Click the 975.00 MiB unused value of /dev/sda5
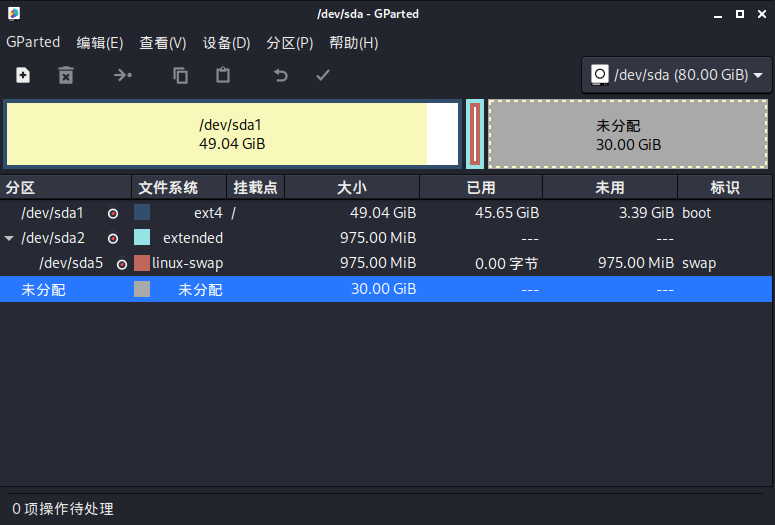 pyautogui.click(x=636, y=263)
